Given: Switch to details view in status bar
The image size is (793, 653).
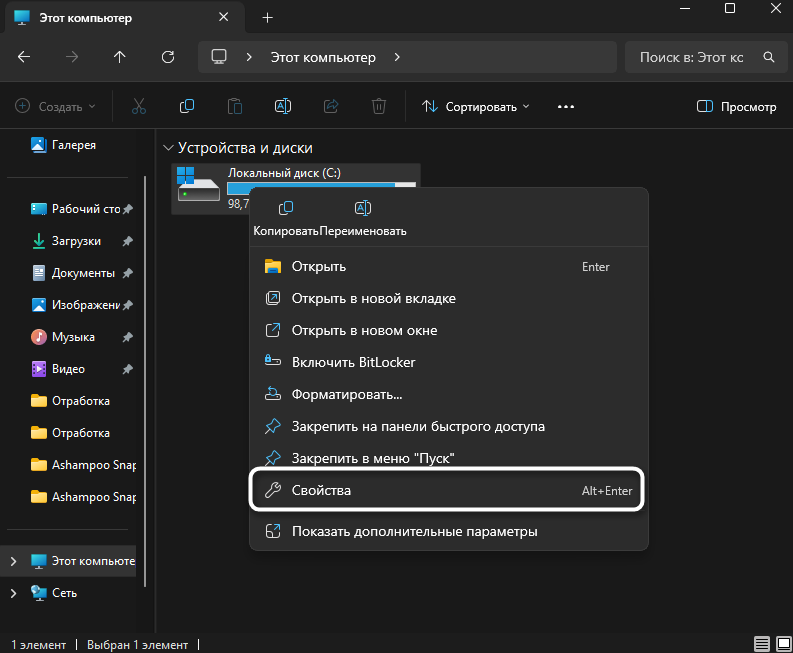Looking at the screenshot, I should point(762,644).
